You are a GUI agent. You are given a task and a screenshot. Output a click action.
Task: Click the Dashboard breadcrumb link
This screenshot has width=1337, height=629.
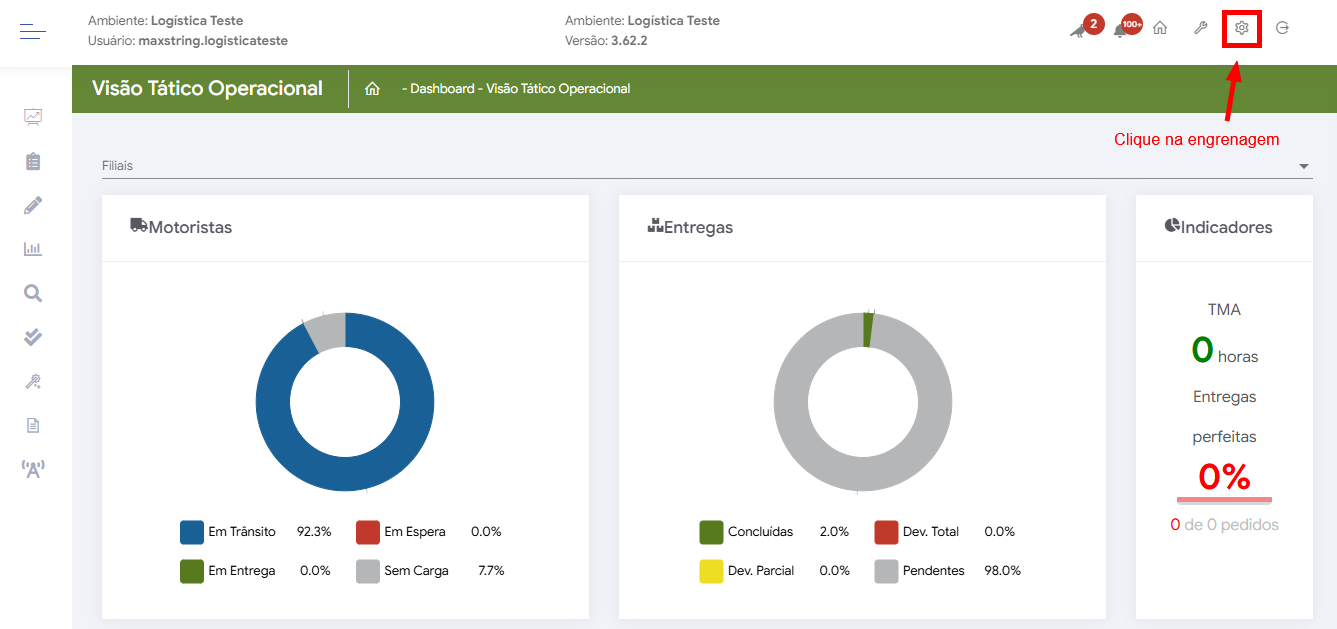(441, 89)
